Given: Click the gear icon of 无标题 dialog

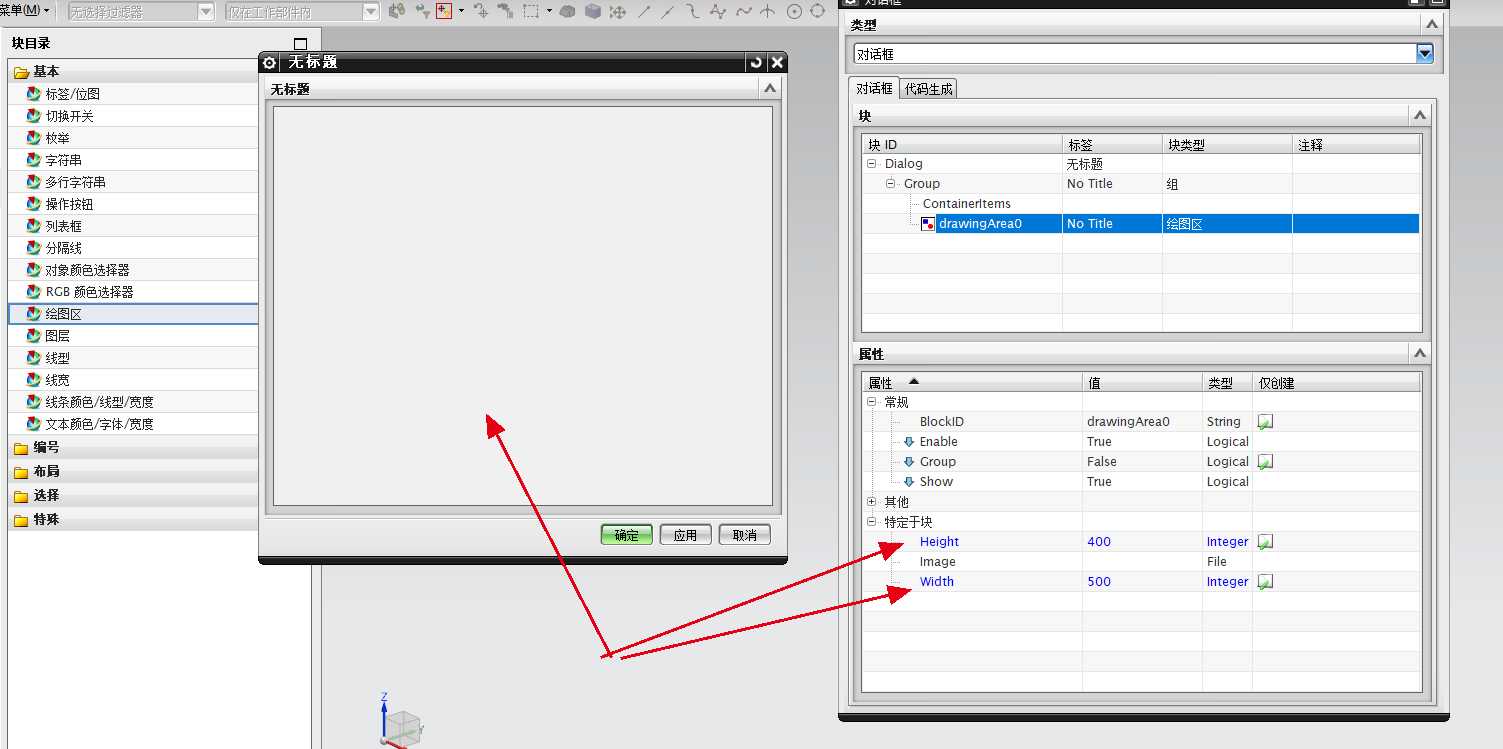Looking at the screenshot, I should [269, 62].
